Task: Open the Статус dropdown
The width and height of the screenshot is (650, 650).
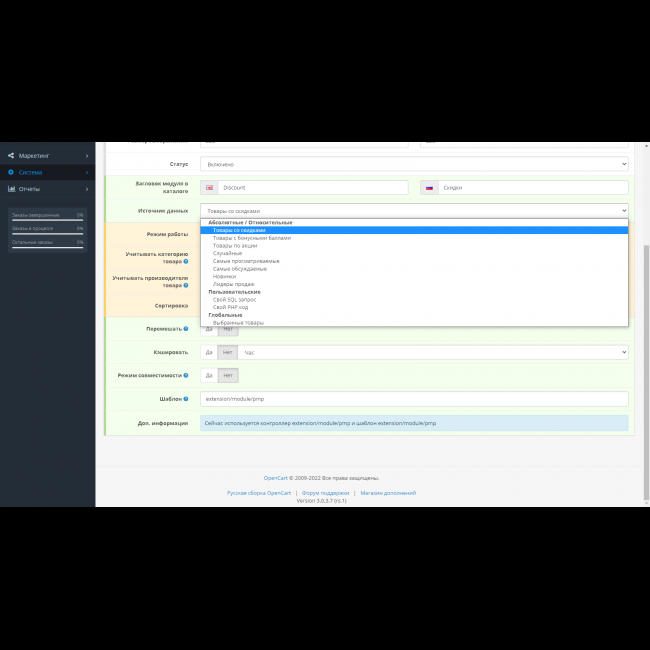Action: (x=414, y=164)
